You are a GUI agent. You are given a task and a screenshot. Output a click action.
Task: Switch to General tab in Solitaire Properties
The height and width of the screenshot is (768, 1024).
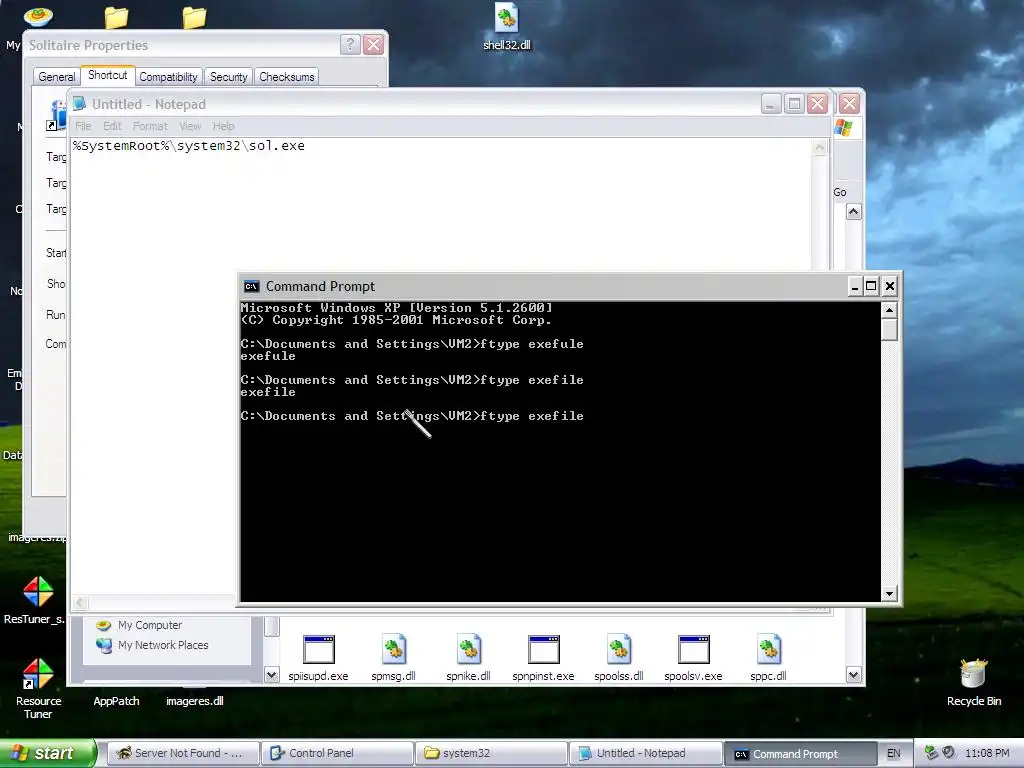tap(57, 76)
